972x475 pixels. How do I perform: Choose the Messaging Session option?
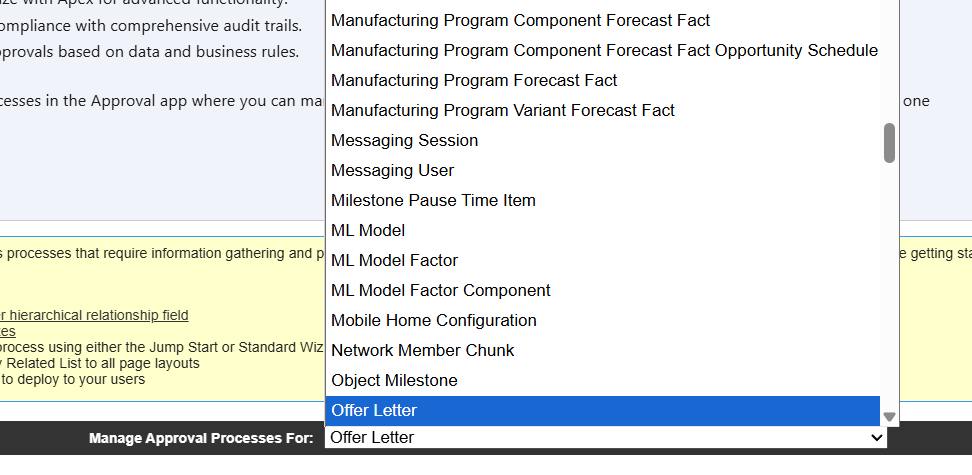(405, 140)
